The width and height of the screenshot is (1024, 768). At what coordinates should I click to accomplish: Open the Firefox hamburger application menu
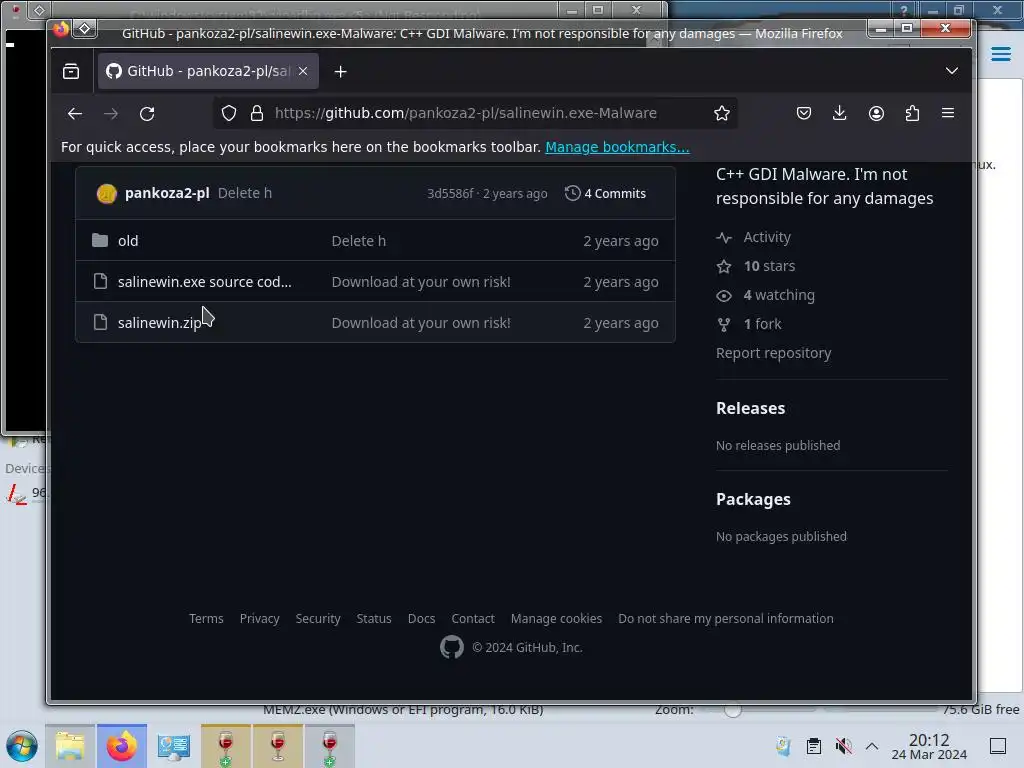pyautogui.click(x=948, y=114)
